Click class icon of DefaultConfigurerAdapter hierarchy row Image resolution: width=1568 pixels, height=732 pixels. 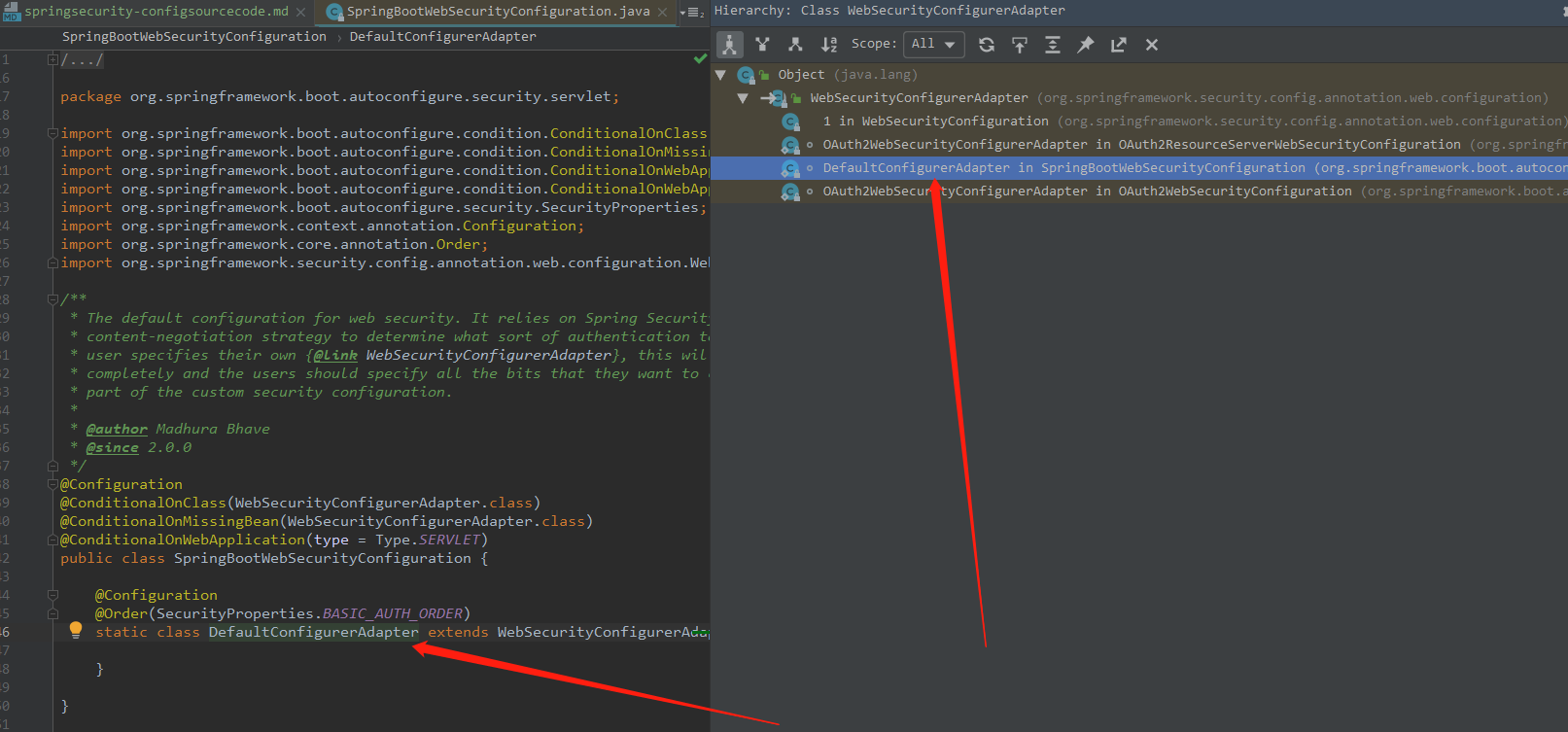791,168
